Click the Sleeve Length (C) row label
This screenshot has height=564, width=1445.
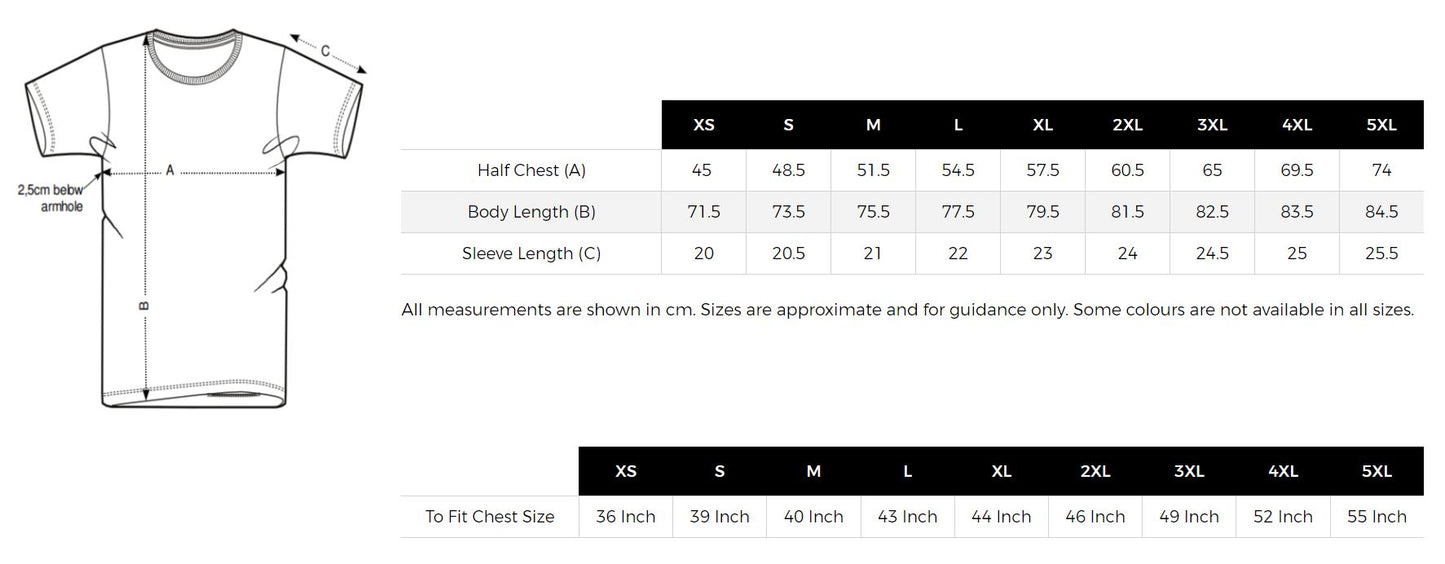tap(531, 253)
